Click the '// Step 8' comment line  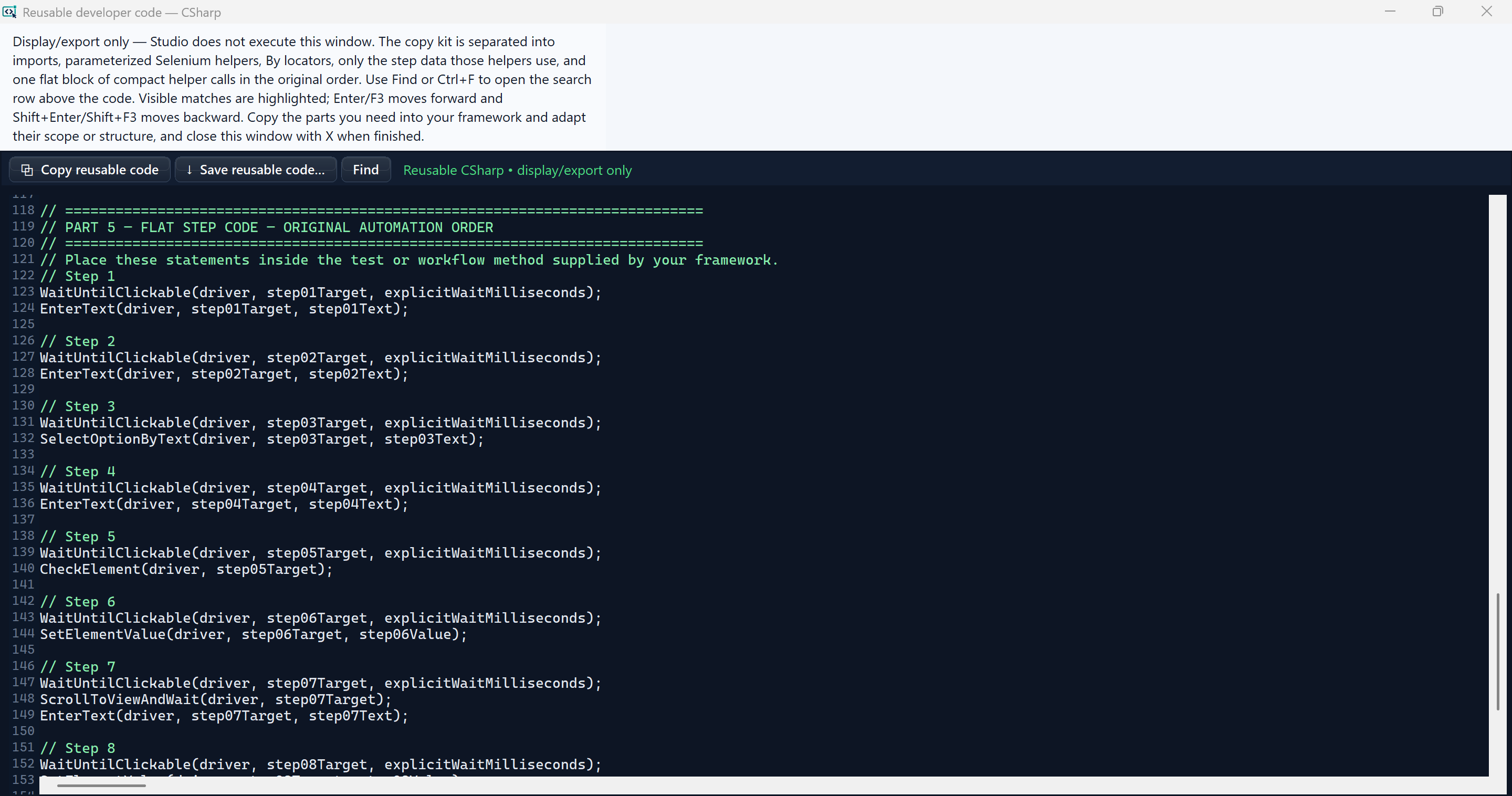78,748
